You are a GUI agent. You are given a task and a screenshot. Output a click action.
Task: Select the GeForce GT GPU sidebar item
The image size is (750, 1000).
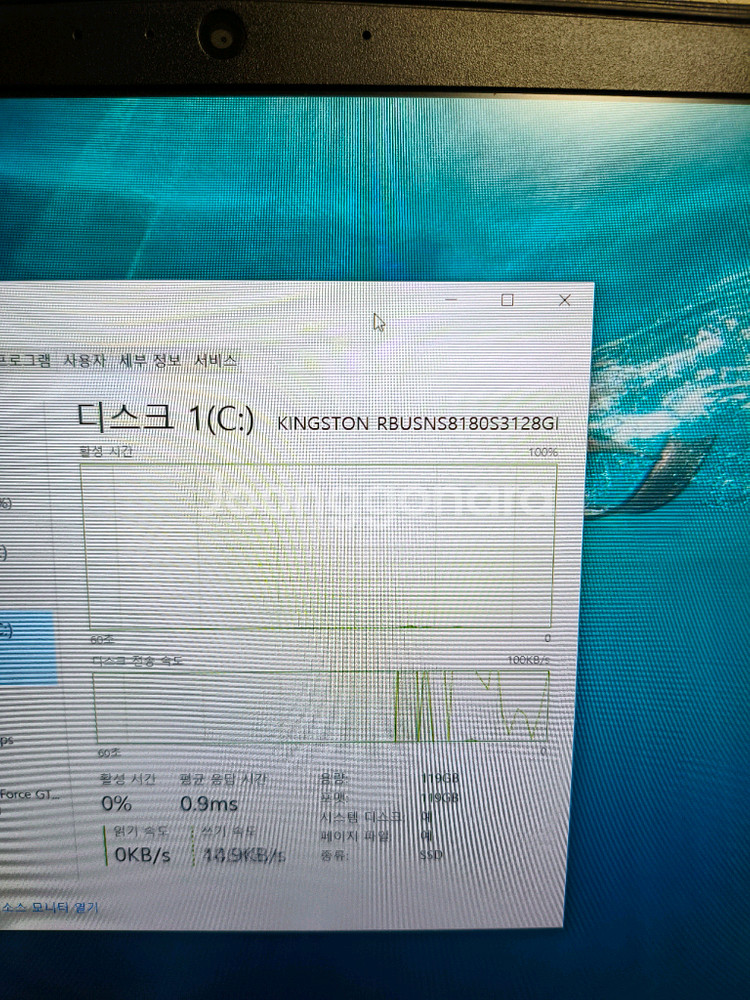coord(30,795)
